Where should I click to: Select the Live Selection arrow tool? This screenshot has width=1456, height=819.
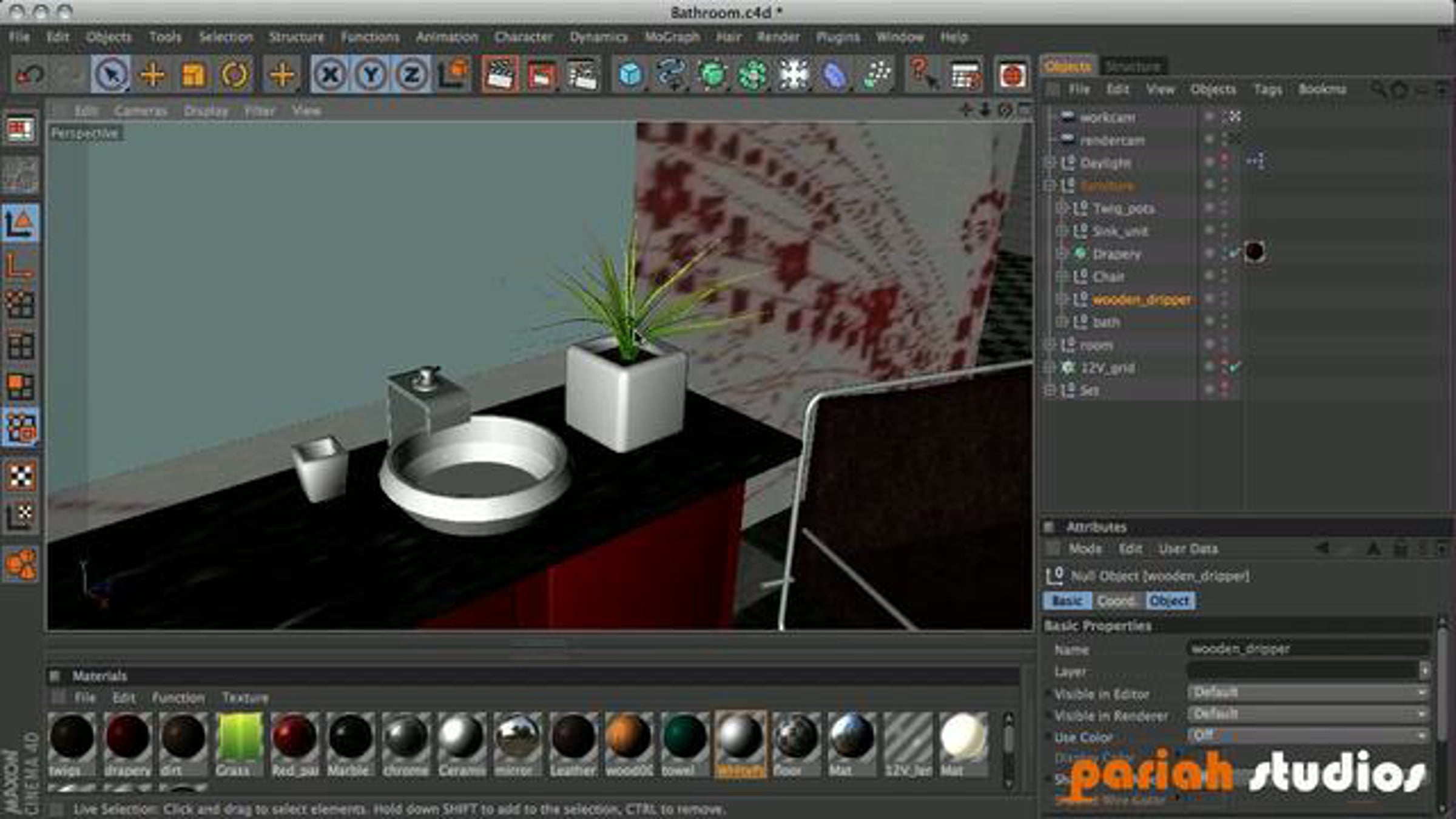tap(111, 75)
